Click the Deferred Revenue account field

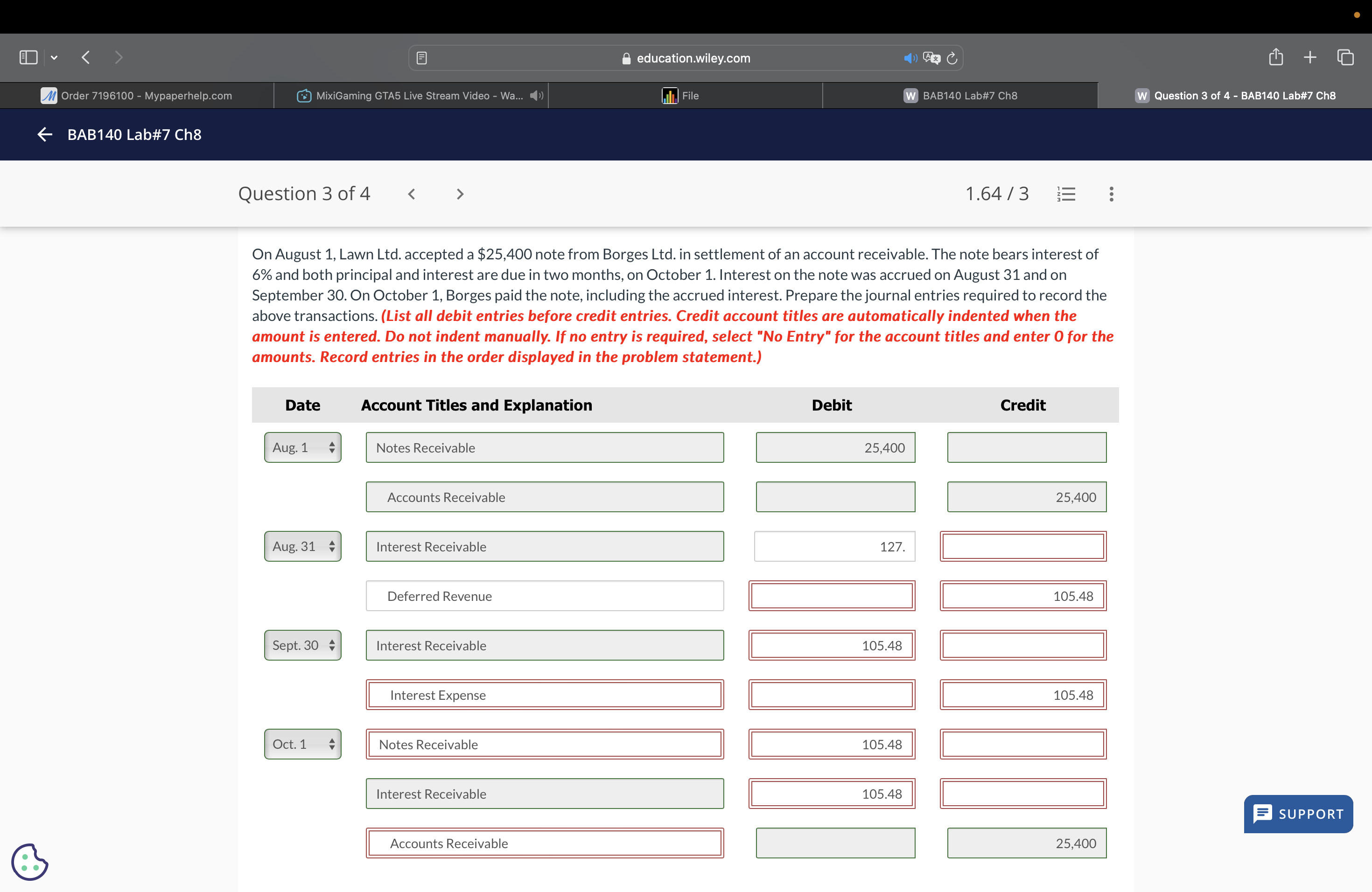[x=544, y=596]
